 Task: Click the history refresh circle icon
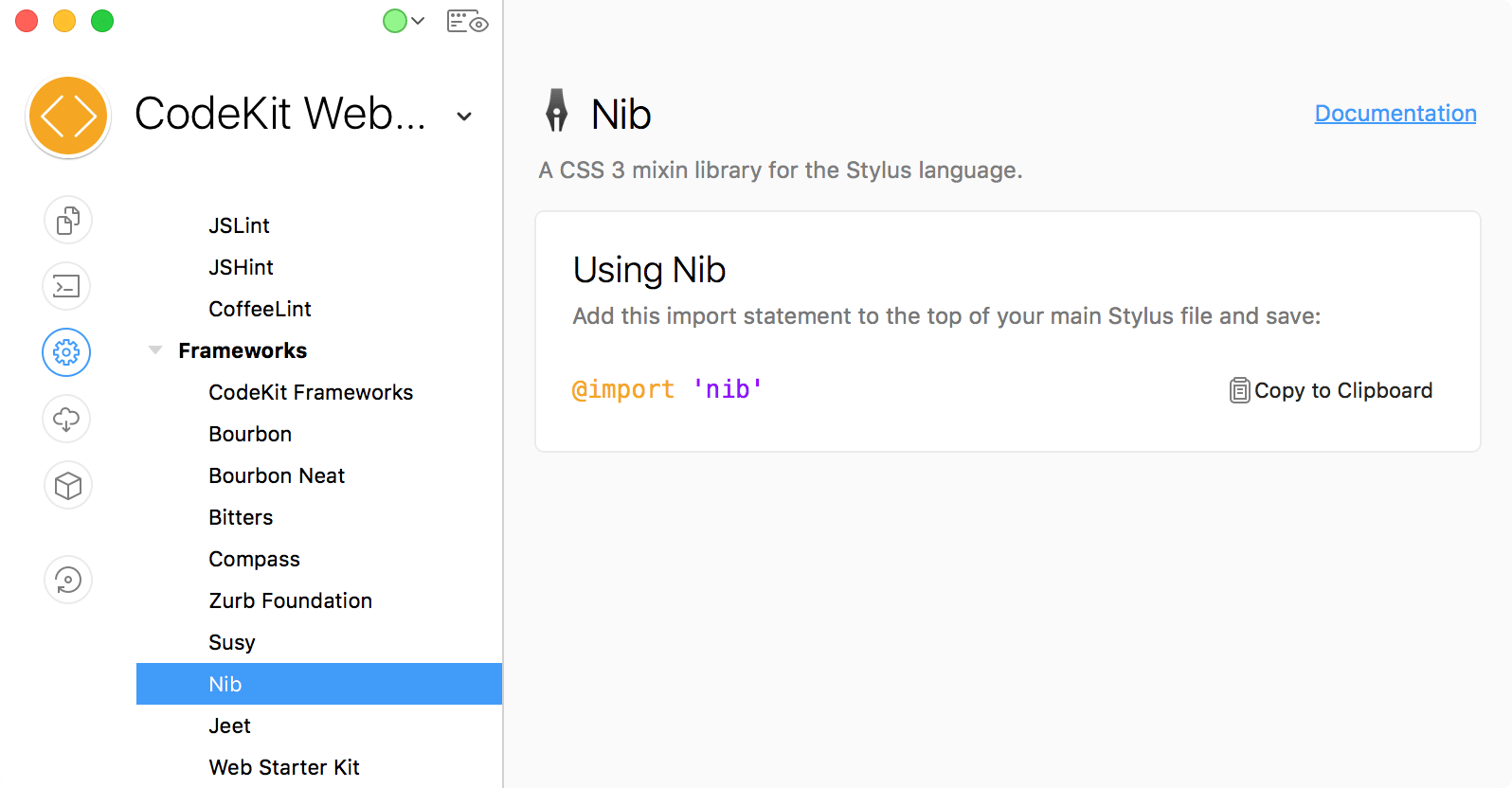point(67,580)
